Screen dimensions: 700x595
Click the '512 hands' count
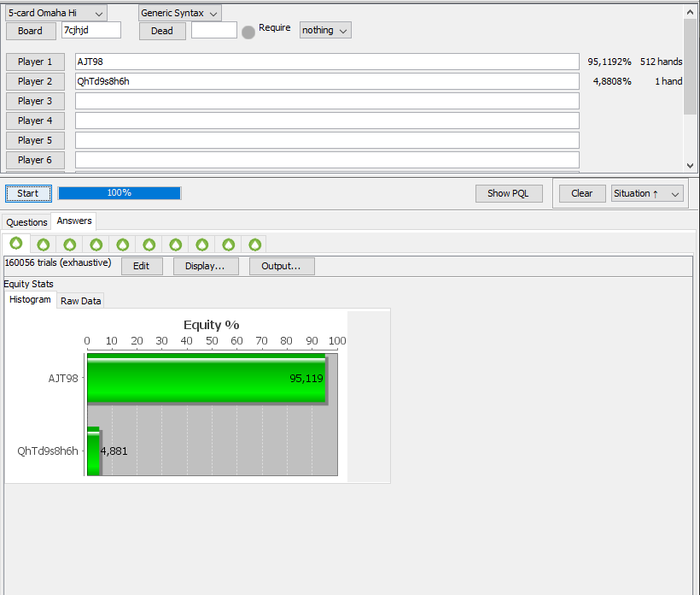point(661,62)
